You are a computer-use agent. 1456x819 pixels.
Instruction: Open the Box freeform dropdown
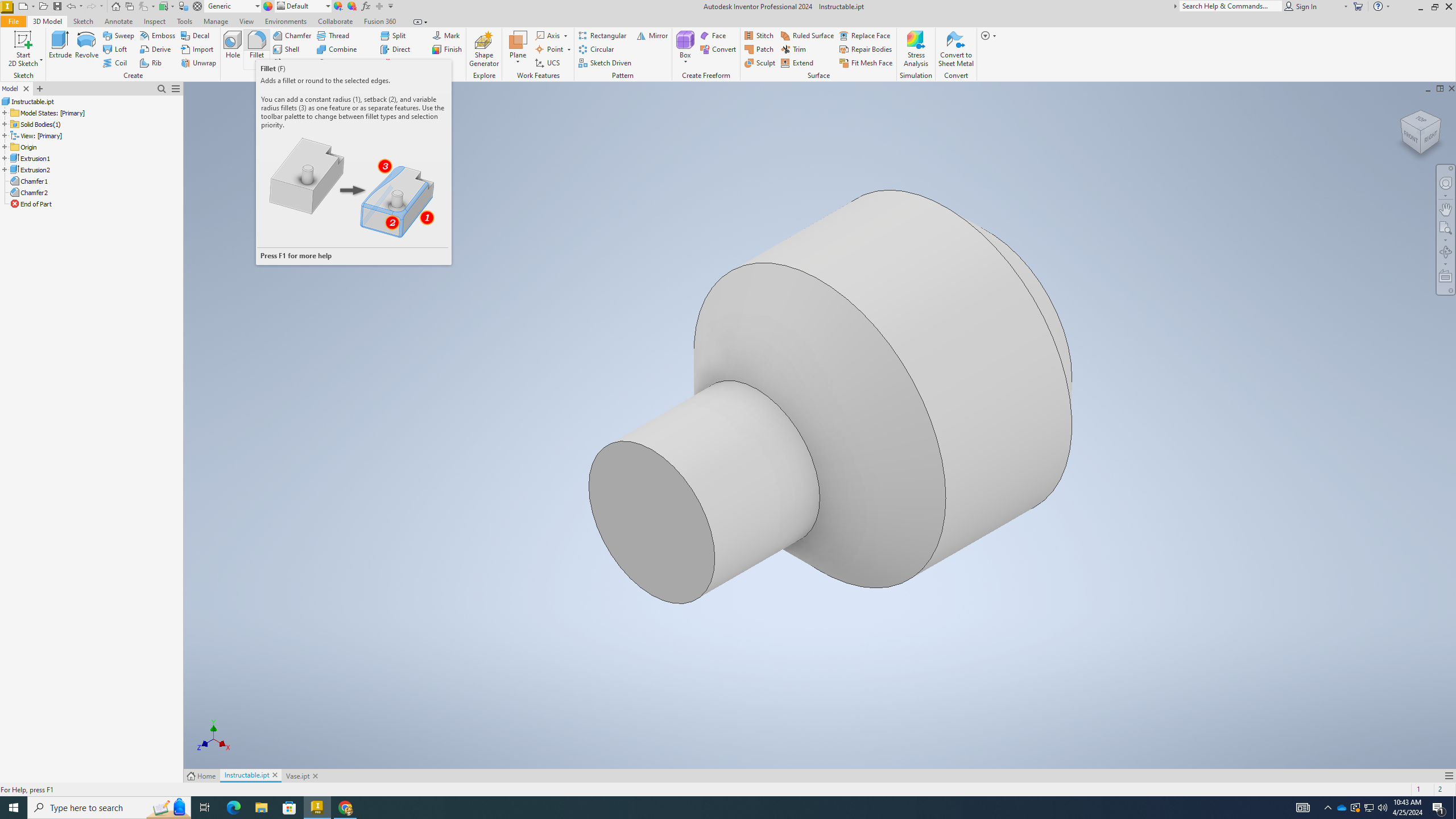point(685,62)
